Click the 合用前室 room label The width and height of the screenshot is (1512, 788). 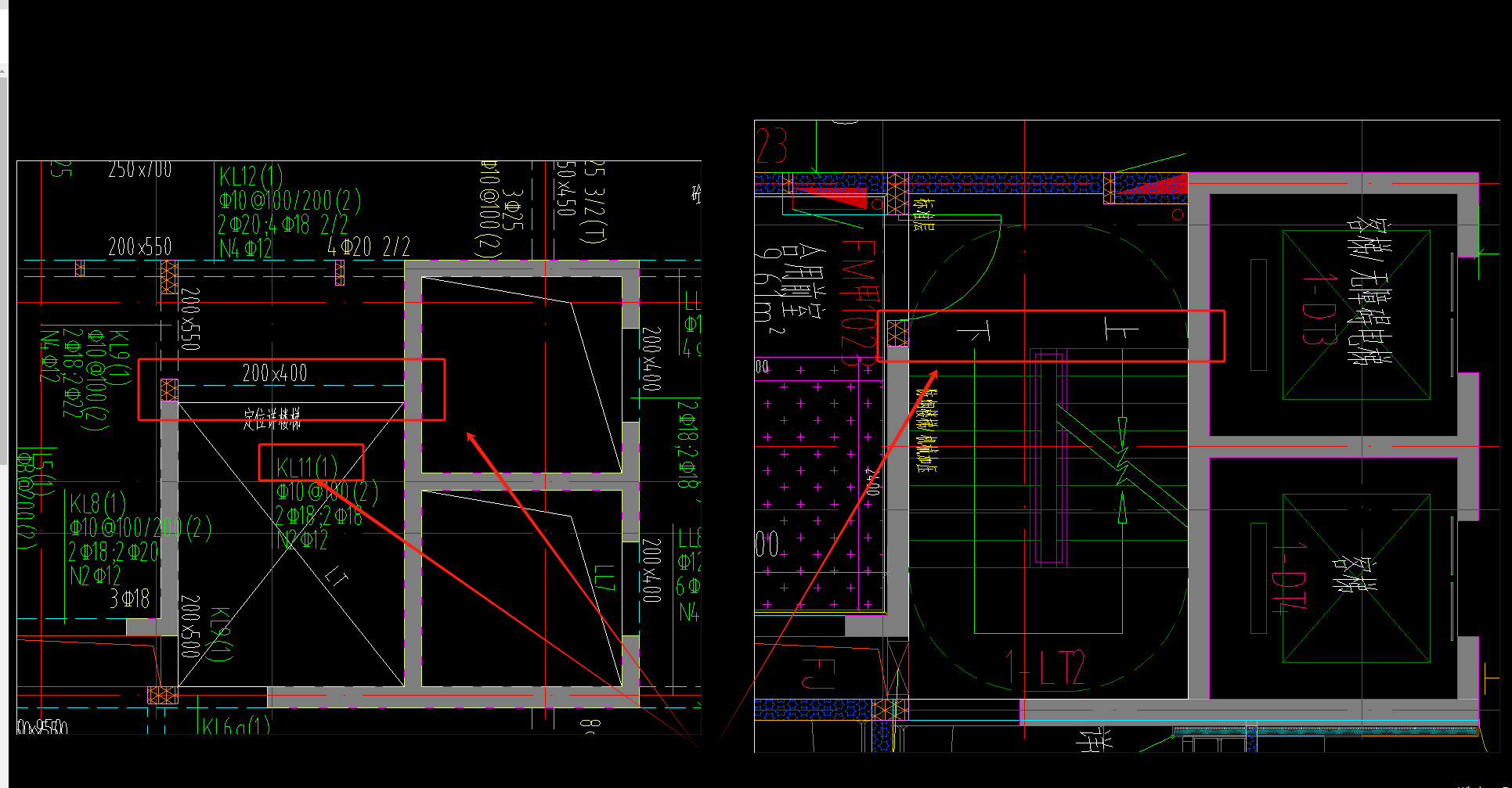(804, 283)
